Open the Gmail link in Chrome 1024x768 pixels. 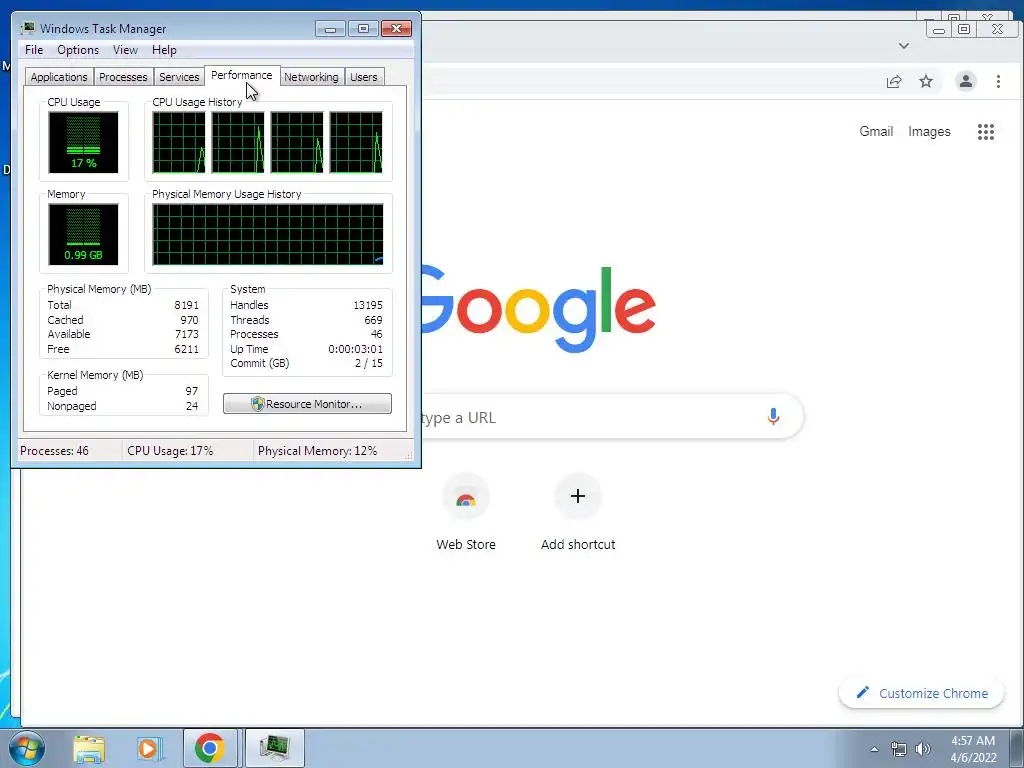click(x=876, y=131)
